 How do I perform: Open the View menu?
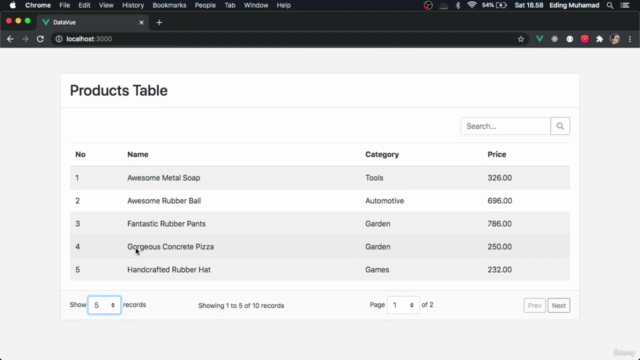click(106, 5)
